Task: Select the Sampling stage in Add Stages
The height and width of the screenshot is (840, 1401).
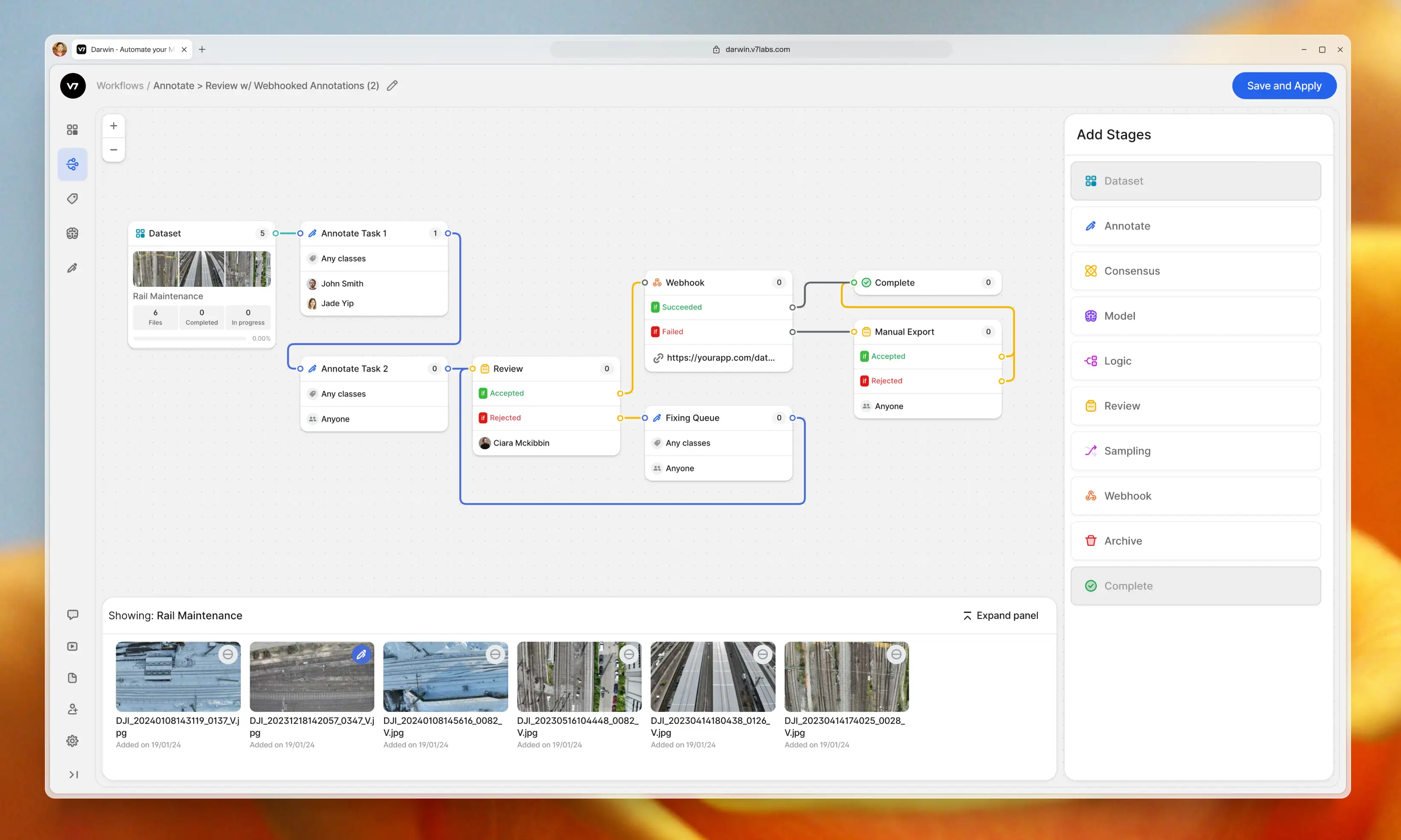Action: point(1195,451)
